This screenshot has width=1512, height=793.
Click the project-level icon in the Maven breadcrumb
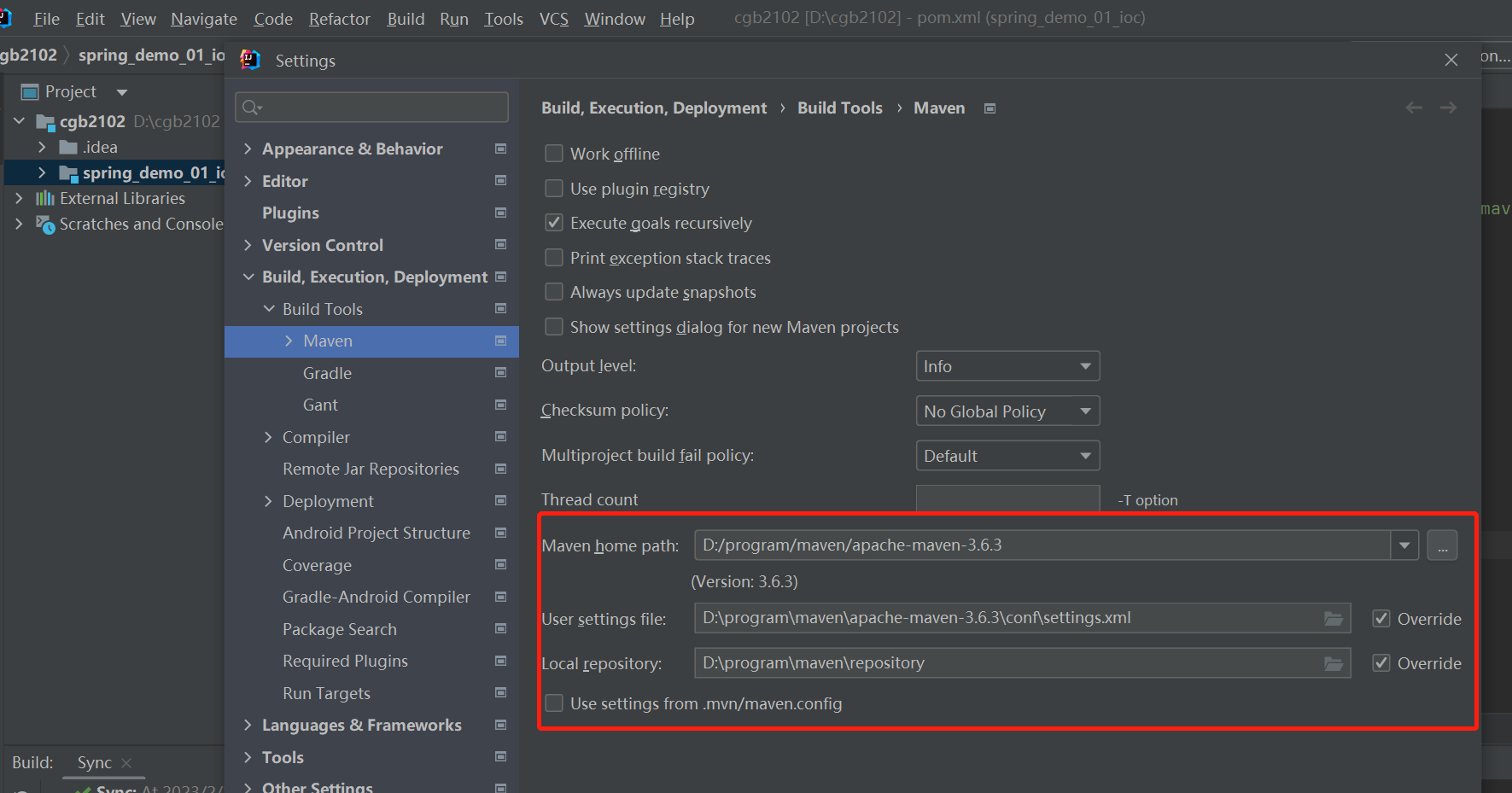pyautogui.click(x=990, y=108)
